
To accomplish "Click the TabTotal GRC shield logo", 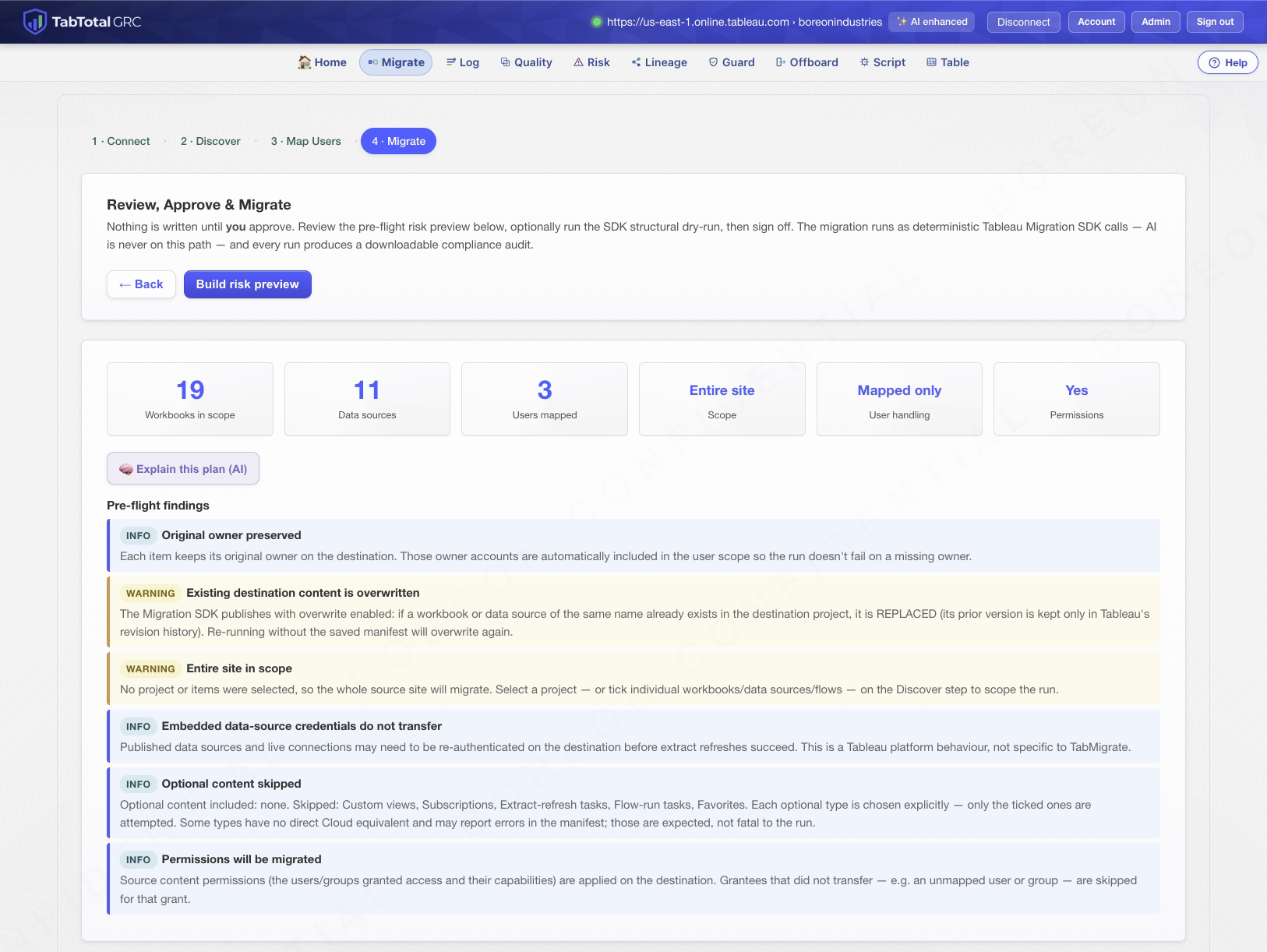I will point(35,22).
